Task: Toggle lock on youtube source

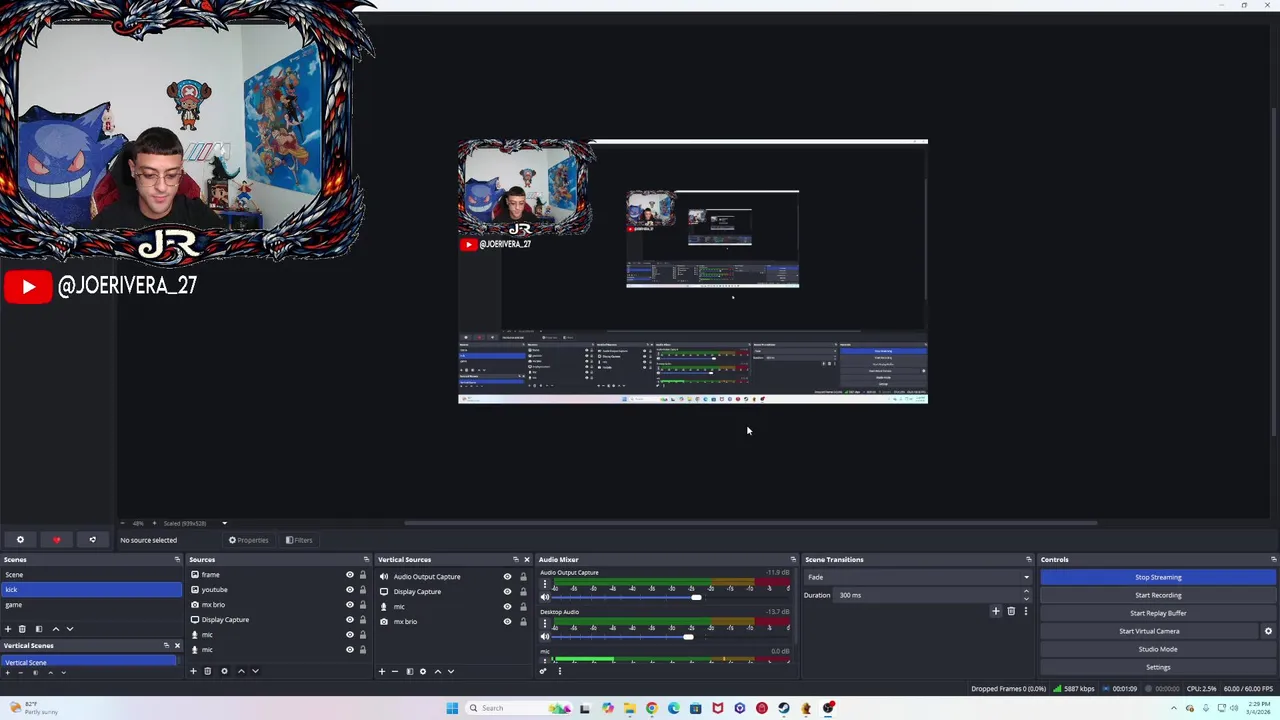Action: pos(363,590)
